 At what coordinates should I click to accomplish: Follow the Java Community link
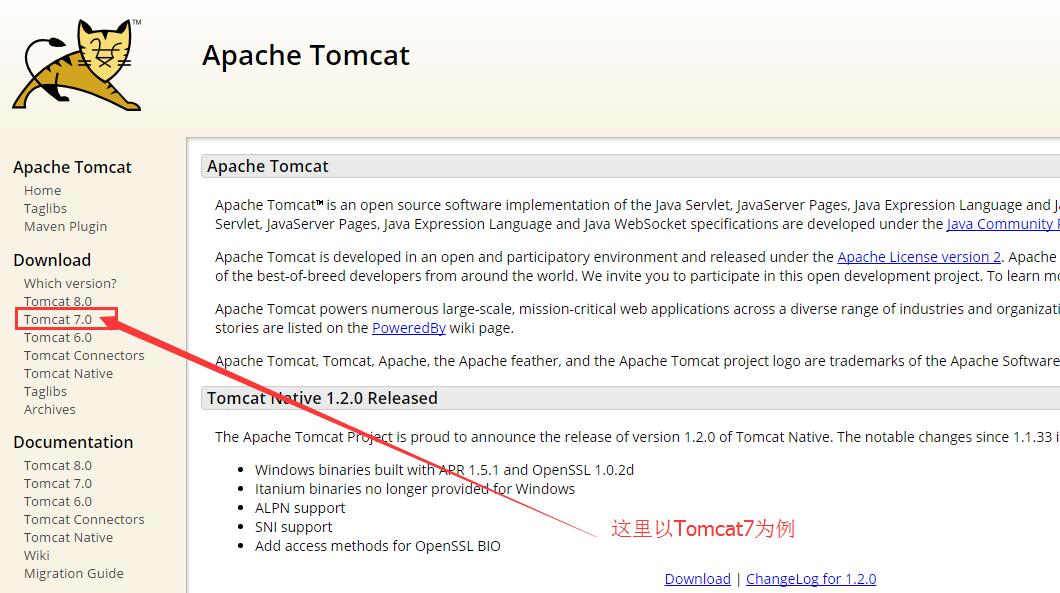click(1003, 224)
